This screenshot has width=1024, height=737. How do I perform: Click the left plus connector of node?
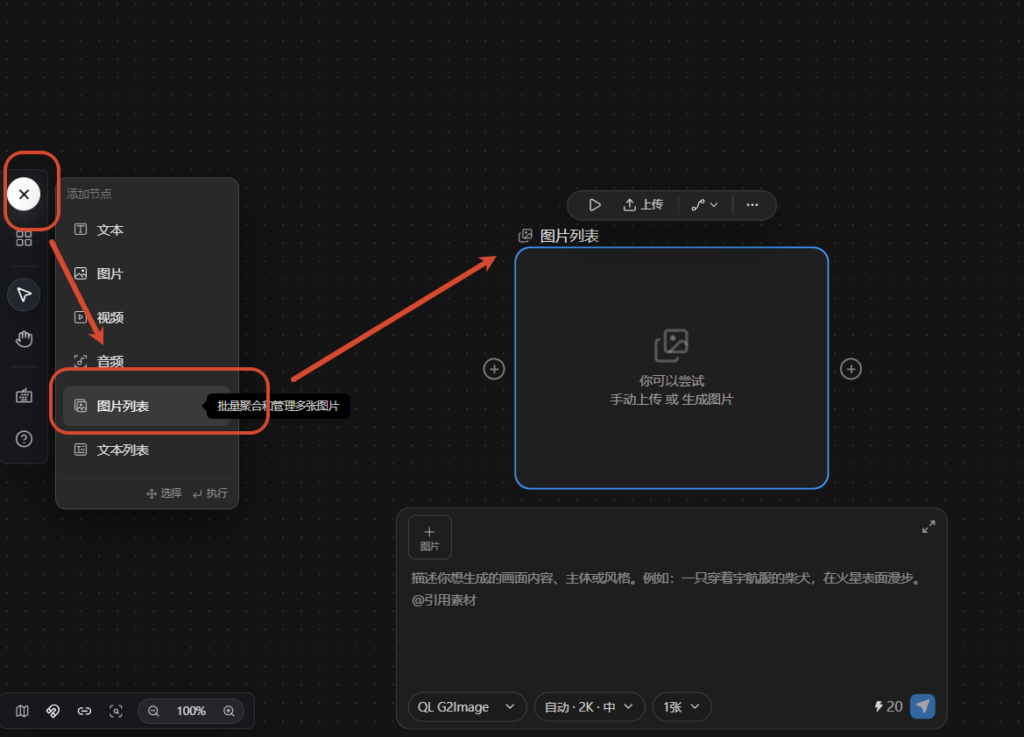pyautogui.click(x=494, y=369)
